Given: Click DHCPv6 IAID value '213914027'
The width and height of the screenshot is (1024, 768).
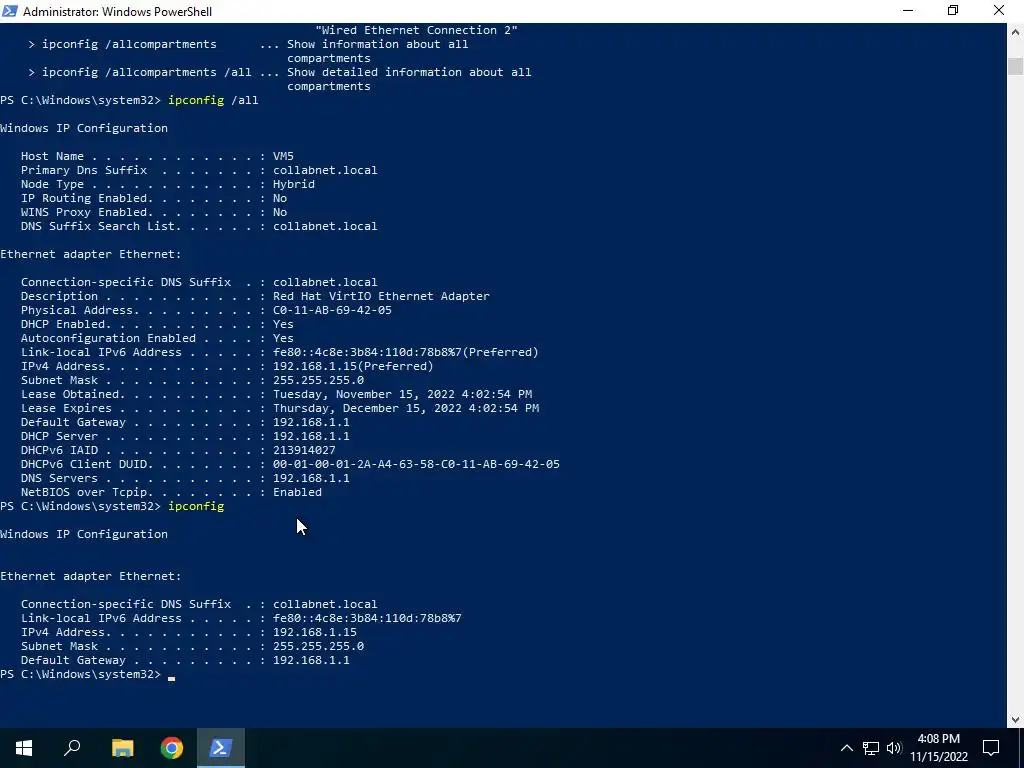Looking at the screenshot, I should click(304, 450).
